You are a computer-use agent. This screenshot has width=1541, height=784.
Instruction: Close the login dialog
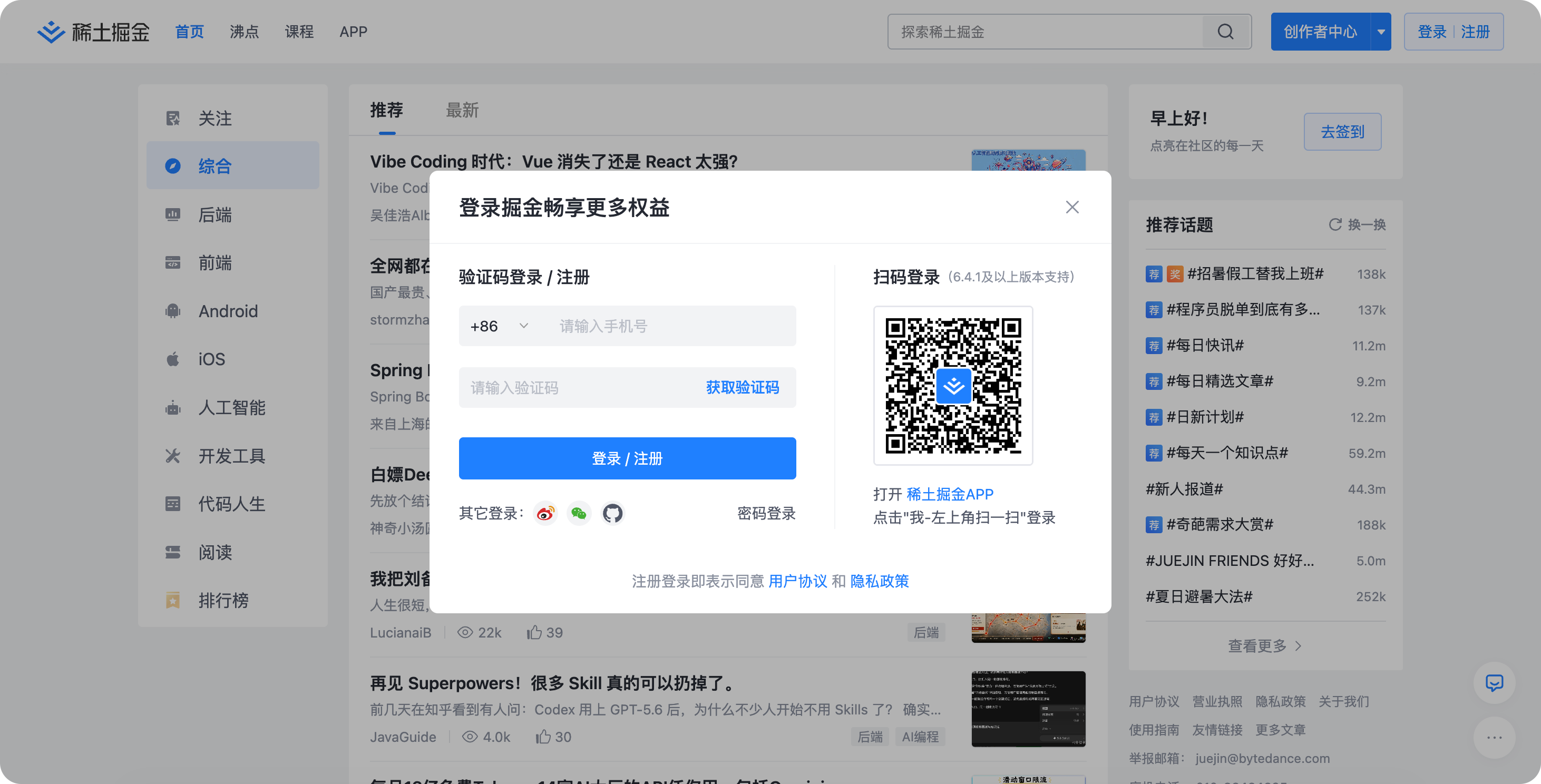coord(1072,207)
